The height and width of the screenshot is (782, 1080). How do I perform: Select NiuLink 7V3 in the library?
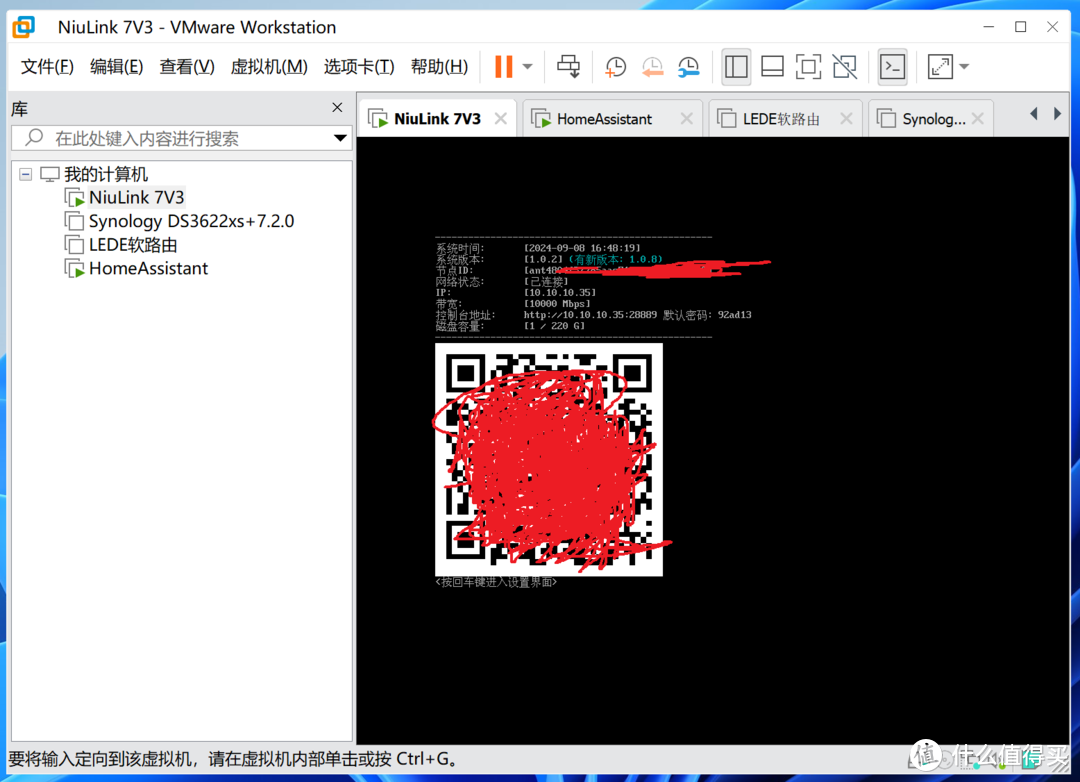pyautogui.click(x=136, y=198)
